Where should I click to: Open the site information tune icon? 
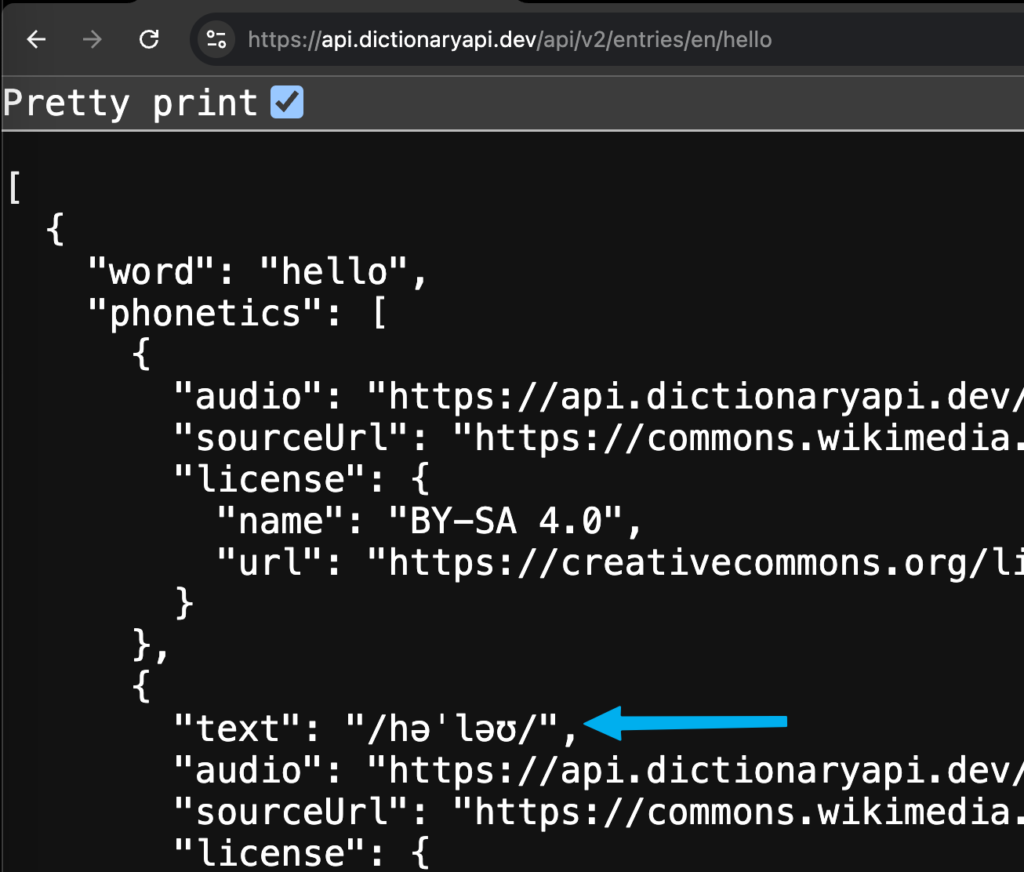coord(216,40)
